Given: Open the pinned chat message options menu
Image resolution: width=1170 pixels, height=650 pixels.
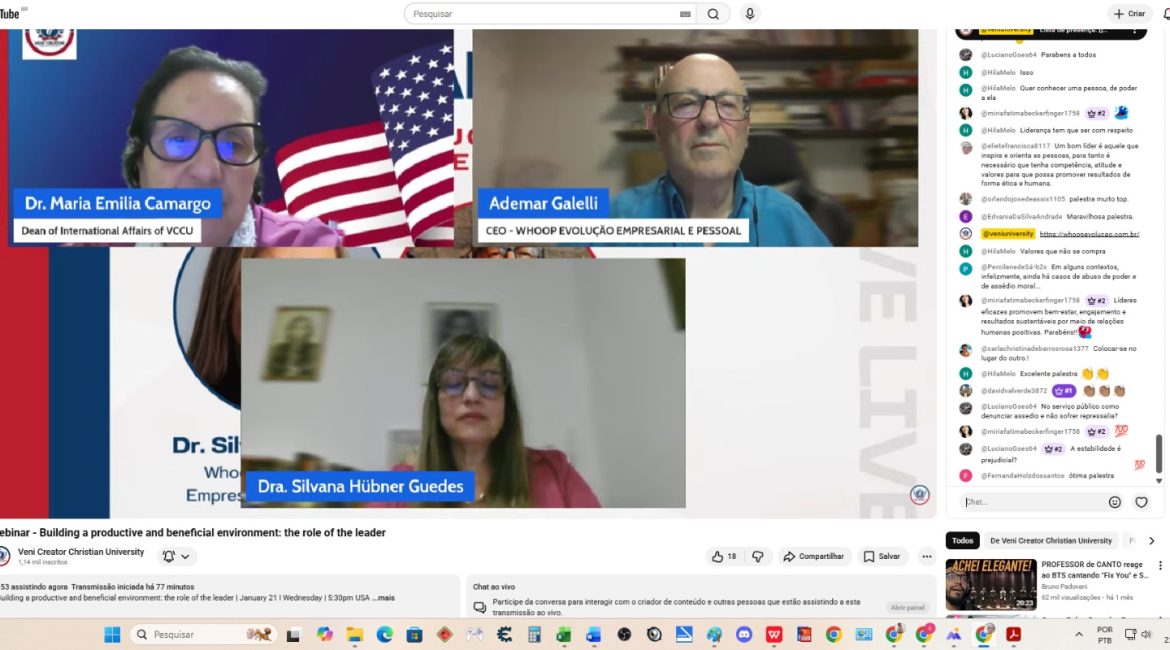Looking at the screenshot, I should point(1133,30).
